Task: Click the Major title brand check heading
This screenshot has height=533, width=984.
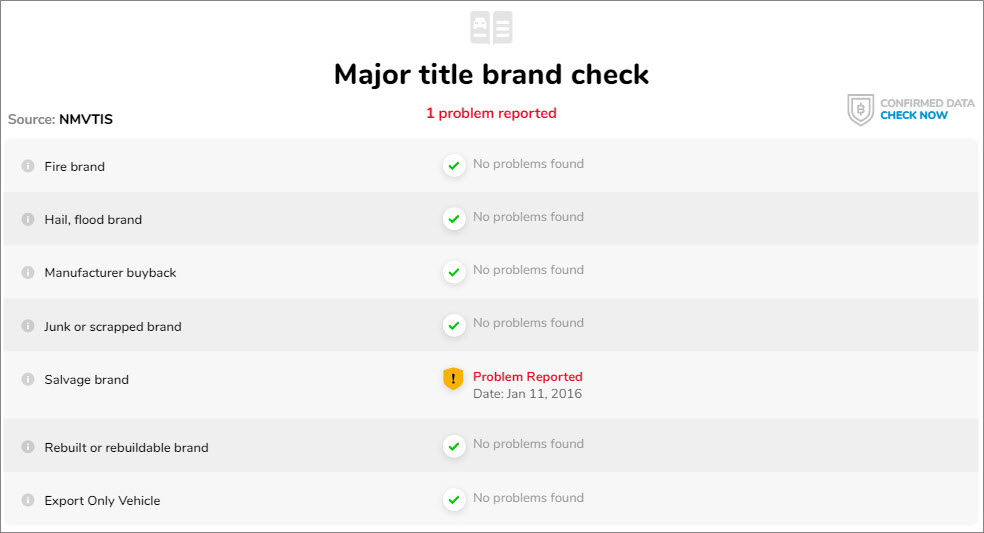Action: (x=491, y=74)
